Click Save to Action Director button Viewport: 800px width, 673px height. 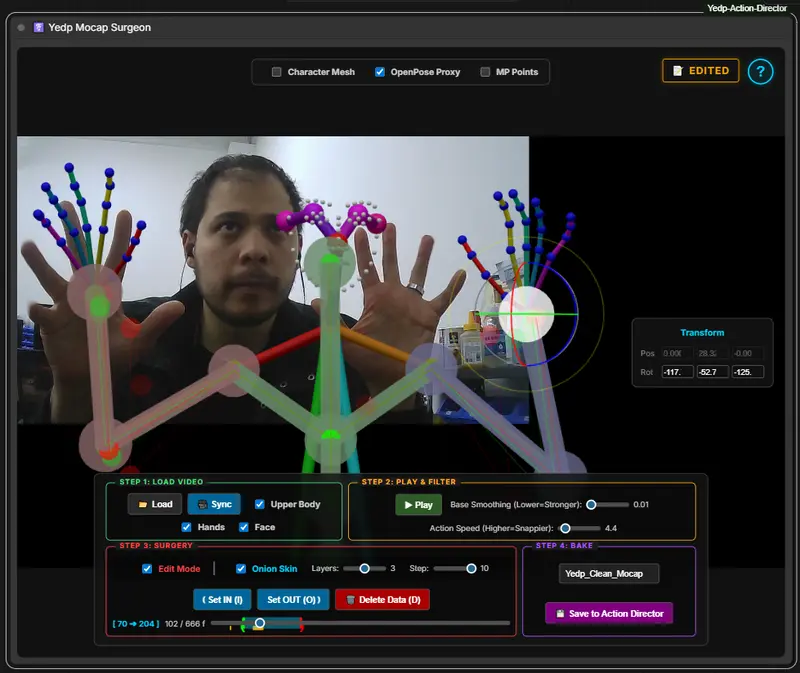(609, 613)
